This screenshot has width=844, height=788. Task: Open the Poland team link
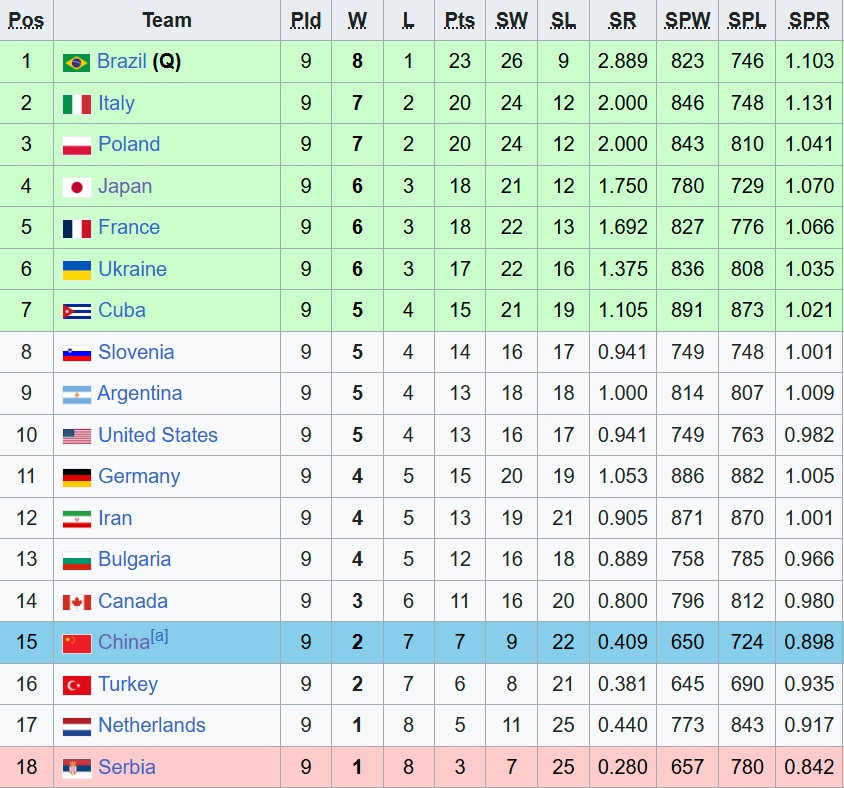(x=129, y=144)
